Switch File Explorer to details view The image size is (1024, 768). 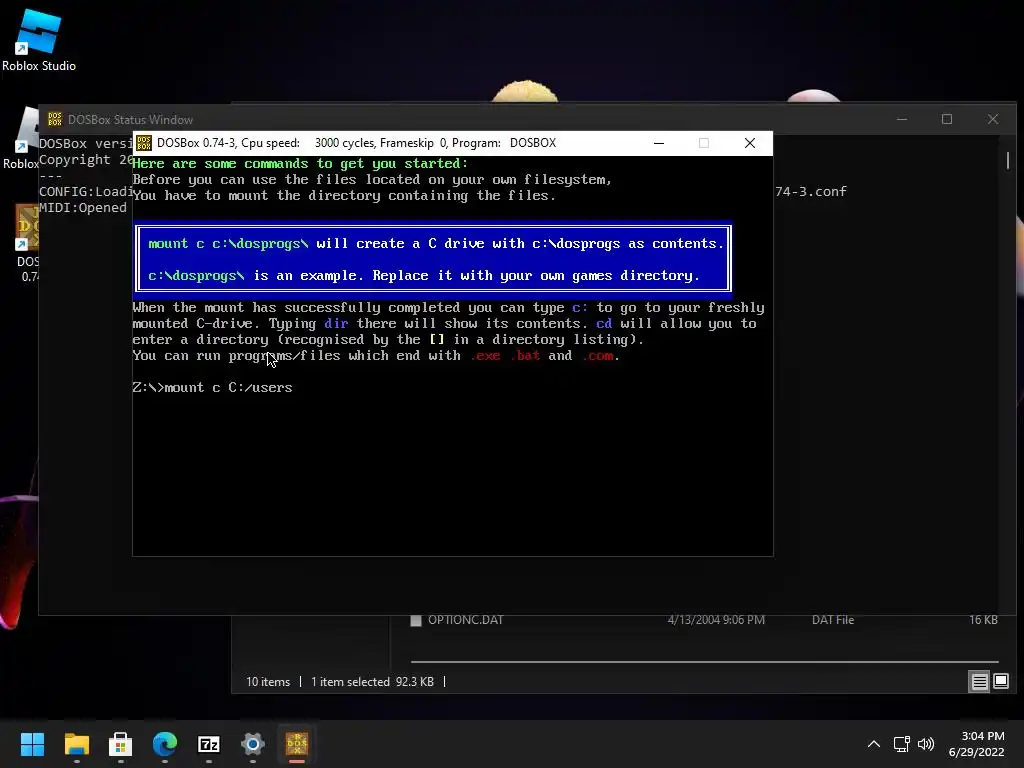(x=980, y=682)
